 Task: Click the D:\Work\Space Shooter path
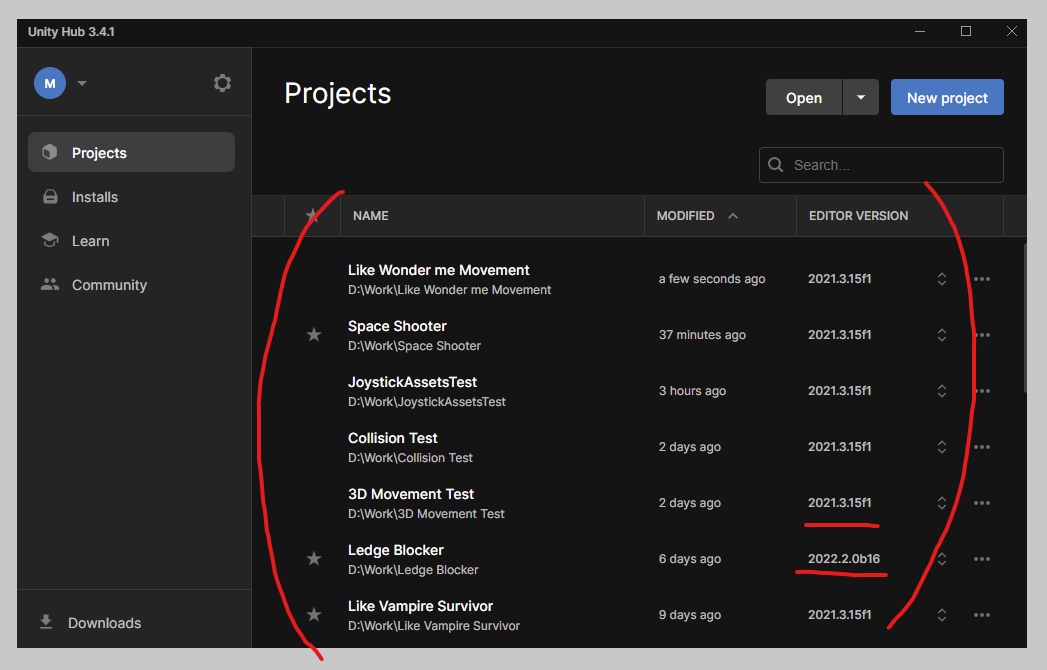coord(414,345)
